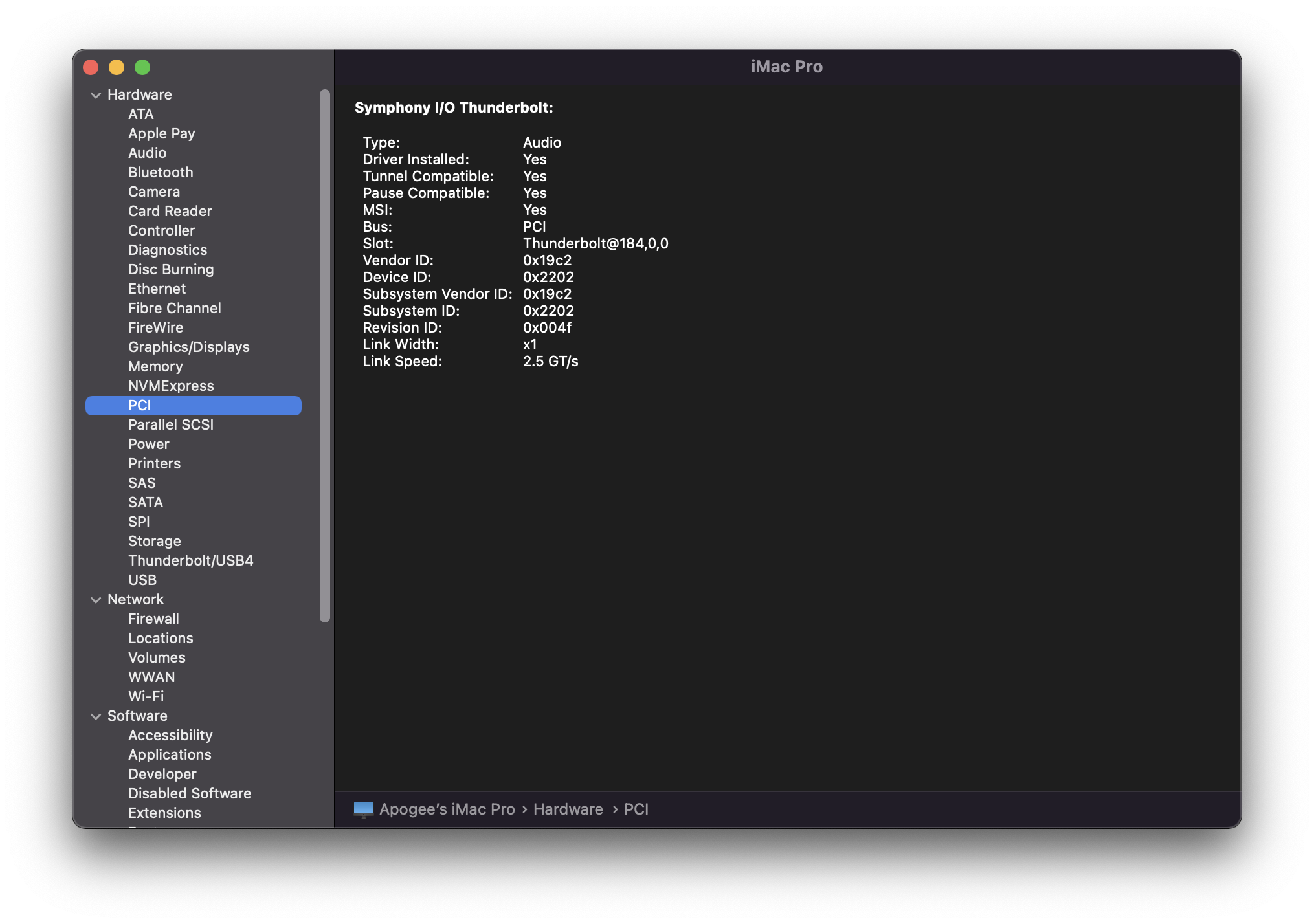Select USB in the sidebar
Screen dimensions: 1314x924
(142, 580)
